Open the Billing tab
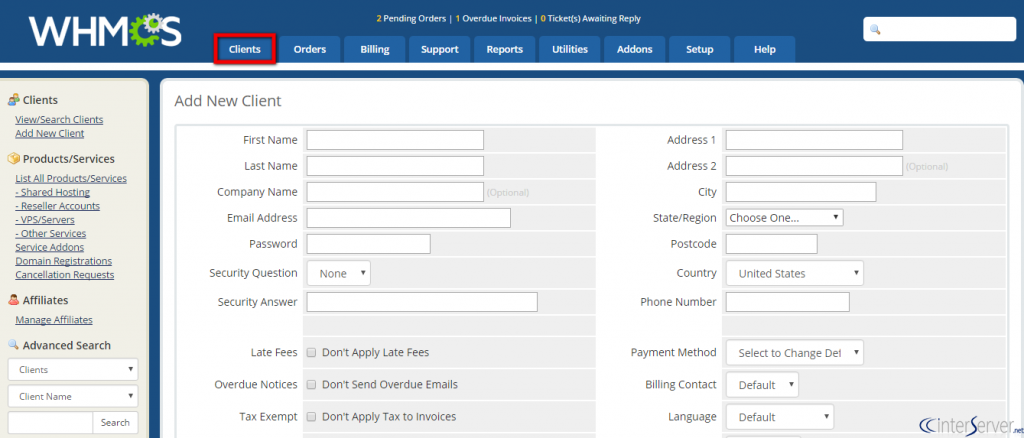 point(375,50)
